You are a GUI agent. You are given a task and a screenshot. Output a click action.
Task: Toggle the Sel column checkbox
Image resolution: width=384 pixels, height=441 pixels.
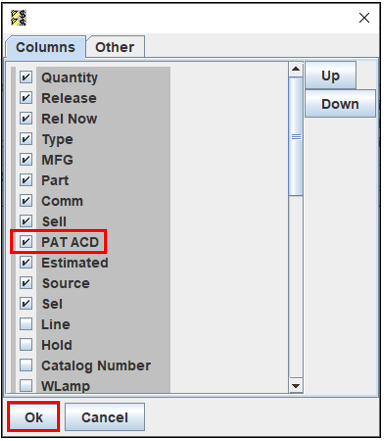click(26, 303)
